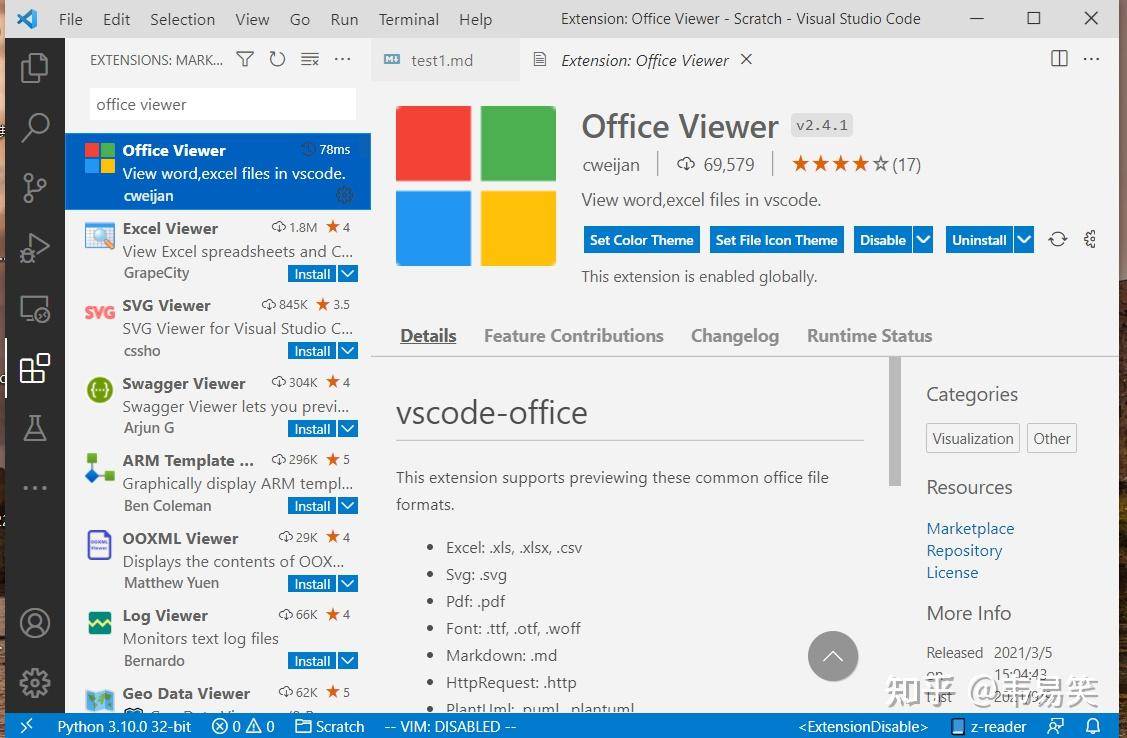Open errors and warnings status indicator
This screenshot has width=1127, height=738.
(243, 727)
